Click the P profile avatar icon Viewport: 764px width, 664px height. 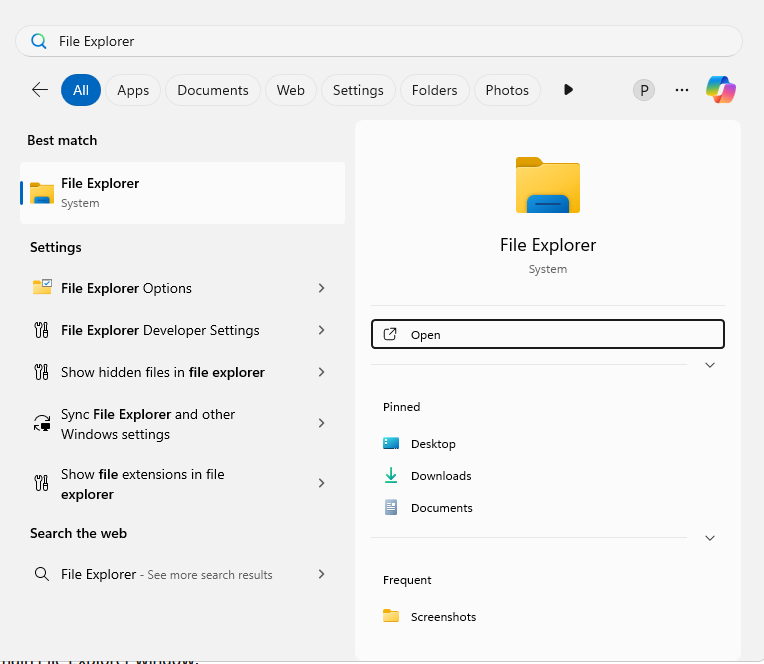click(644, 90)
